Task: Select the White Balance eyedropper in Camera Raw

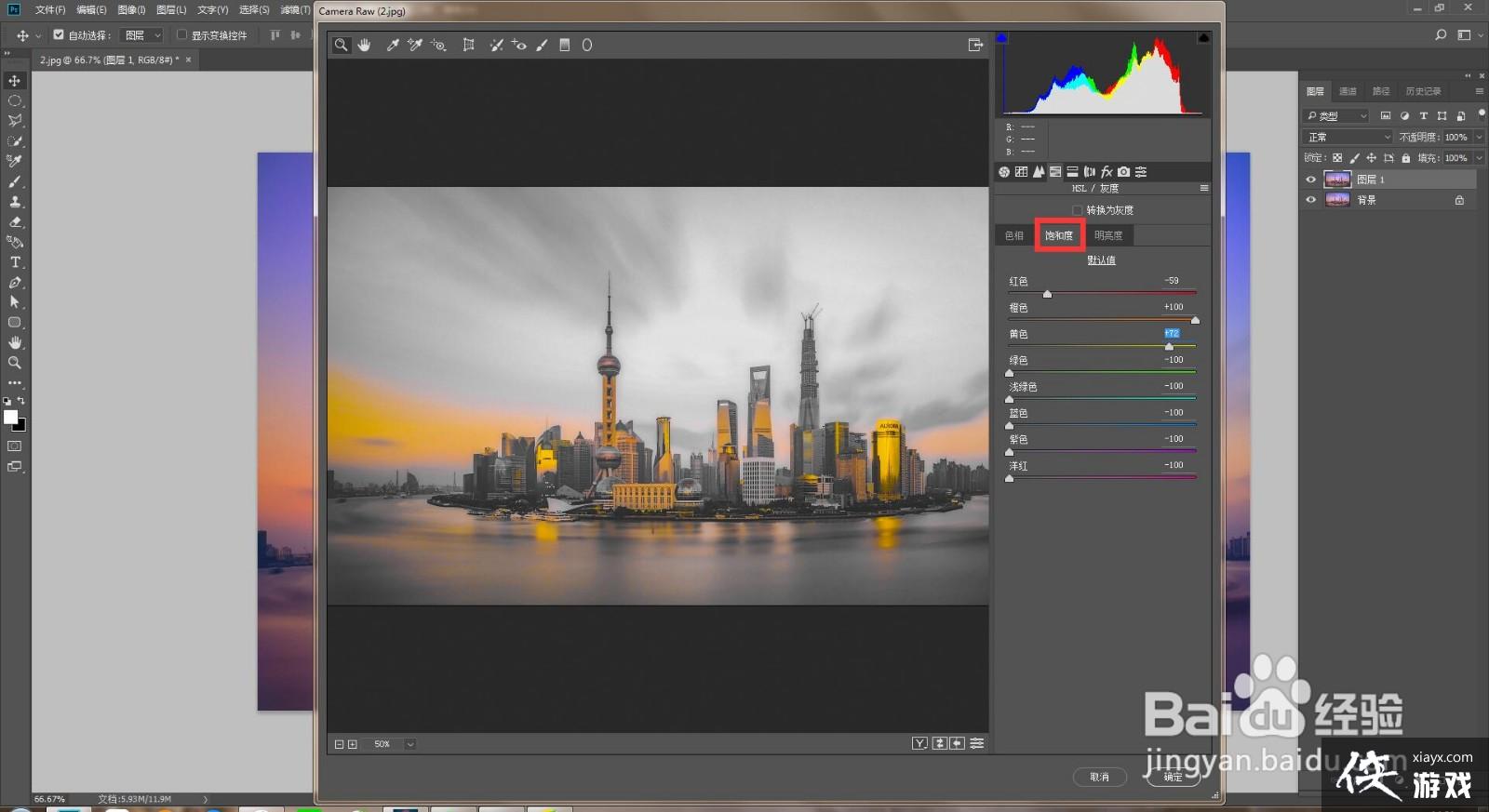Action: (x=393, y=45)
